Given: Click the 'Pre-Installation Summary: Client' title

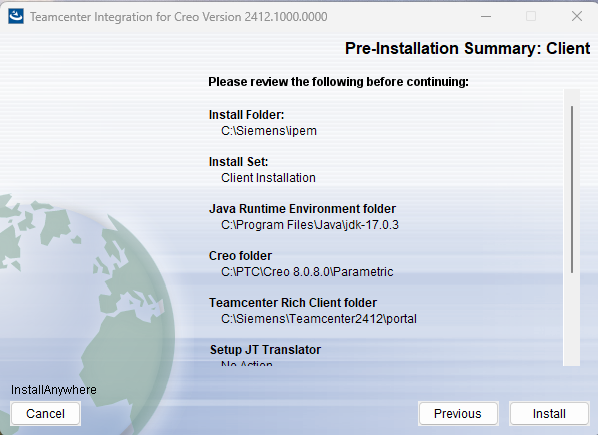Looking at the screenshot, I should pos(468,48).
